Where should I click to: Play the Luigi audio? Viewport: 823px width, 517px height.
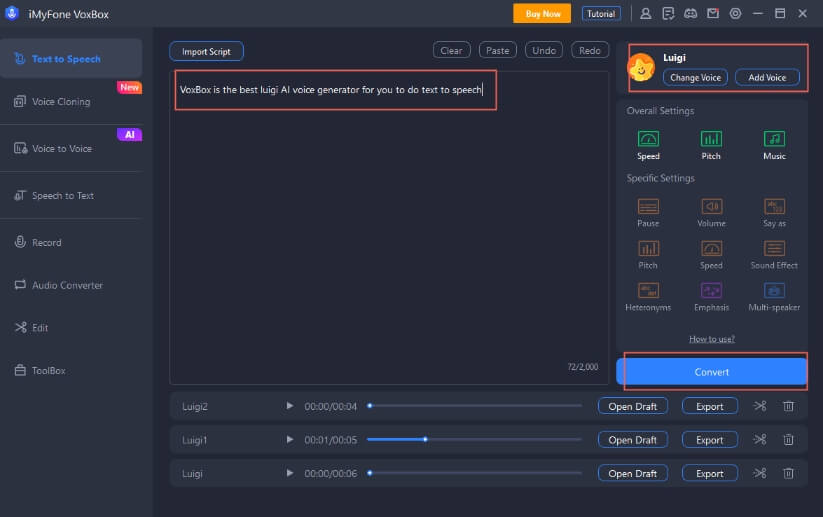click(x=289, y=473)
